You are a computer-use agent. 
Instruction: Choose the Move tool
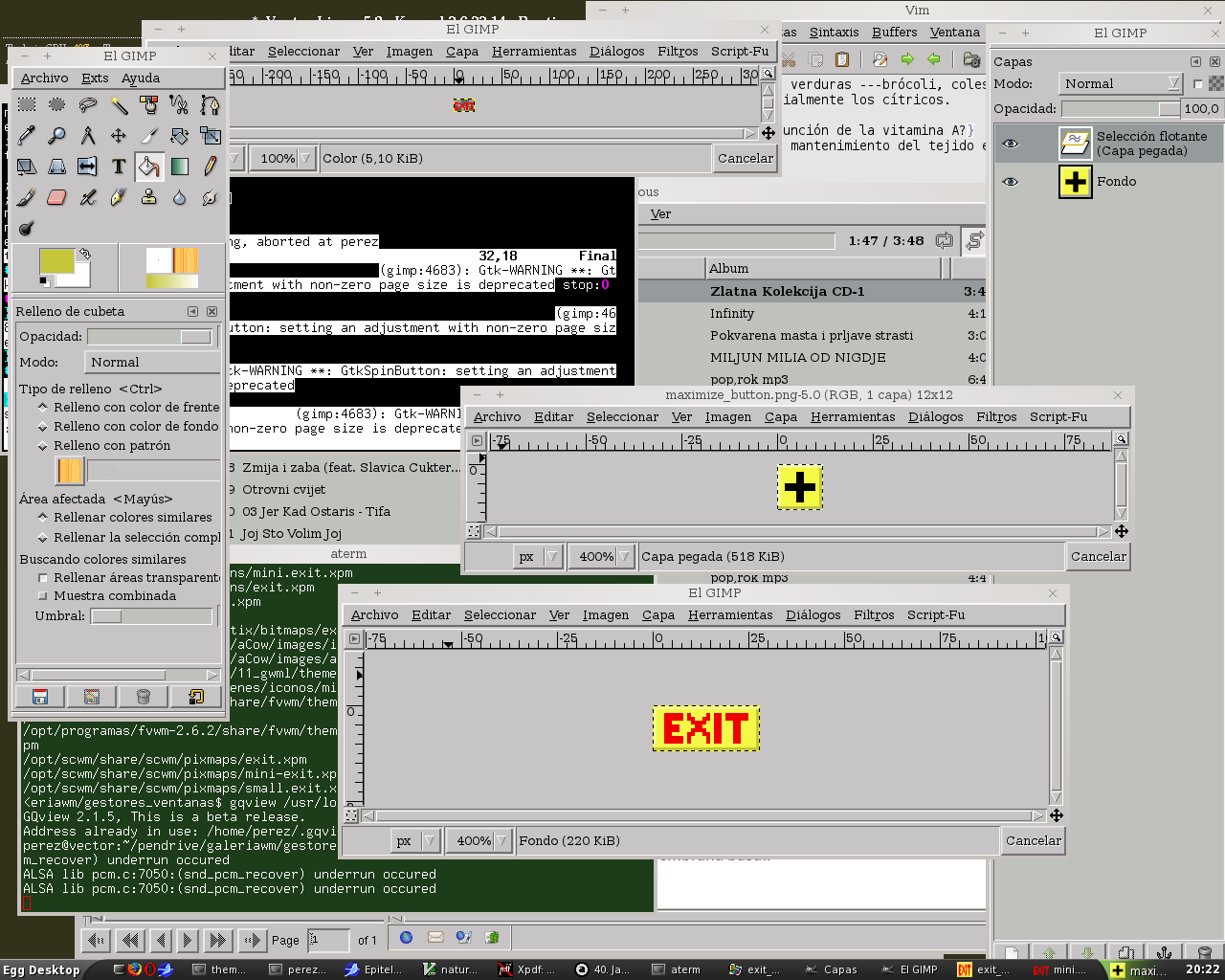coord(119,135)
